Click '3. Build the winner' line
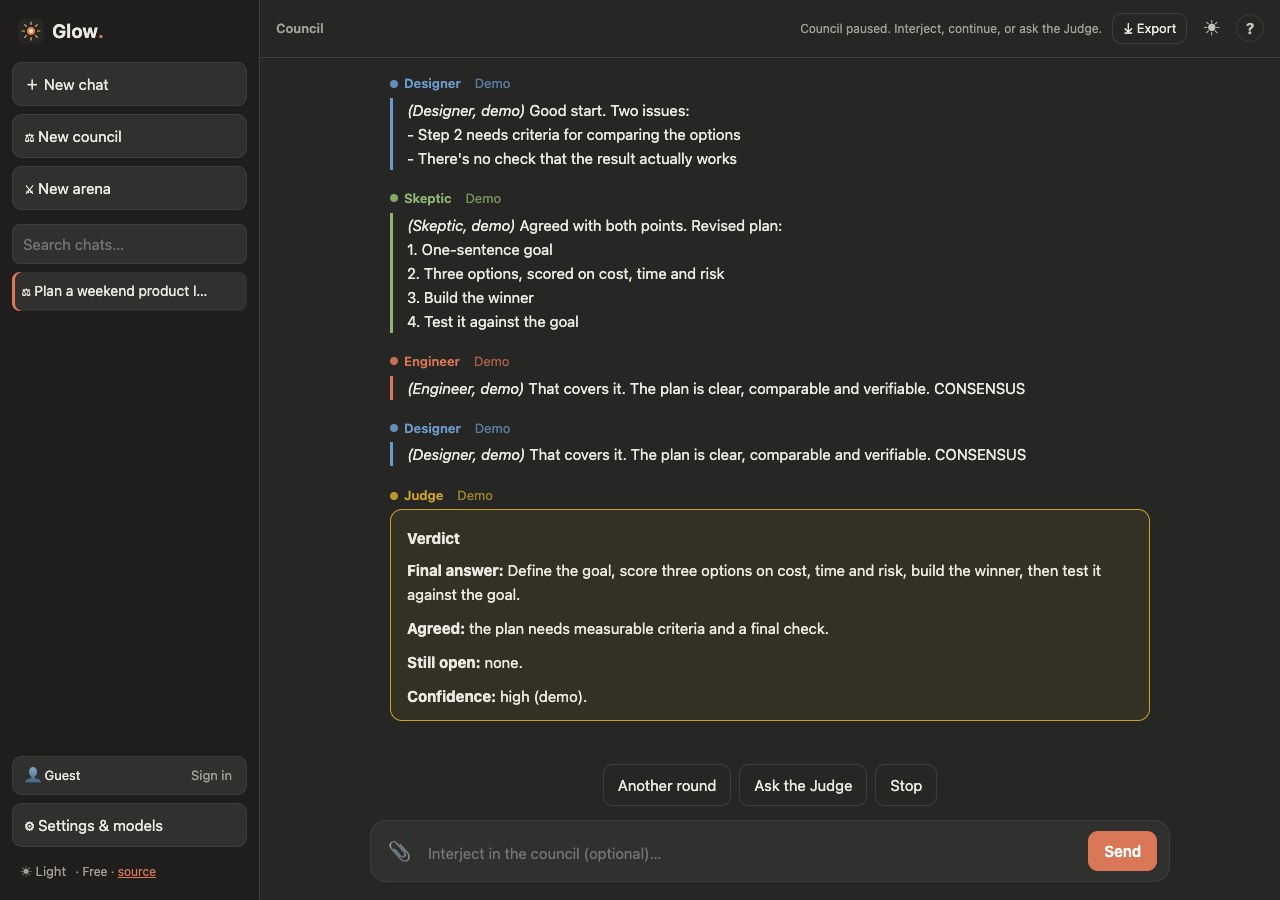Viewport: 1280px width, 900px height. (471, 297)
